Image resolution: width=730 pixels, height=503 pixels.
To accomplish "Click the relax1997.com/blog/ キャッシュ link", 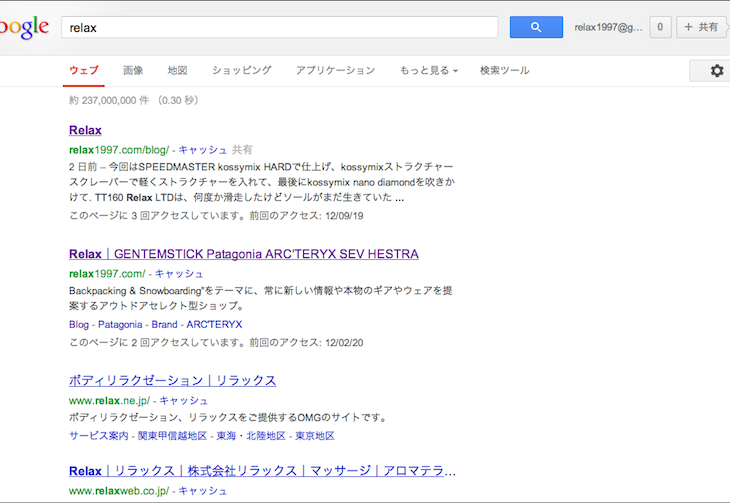I will point(203,150).
